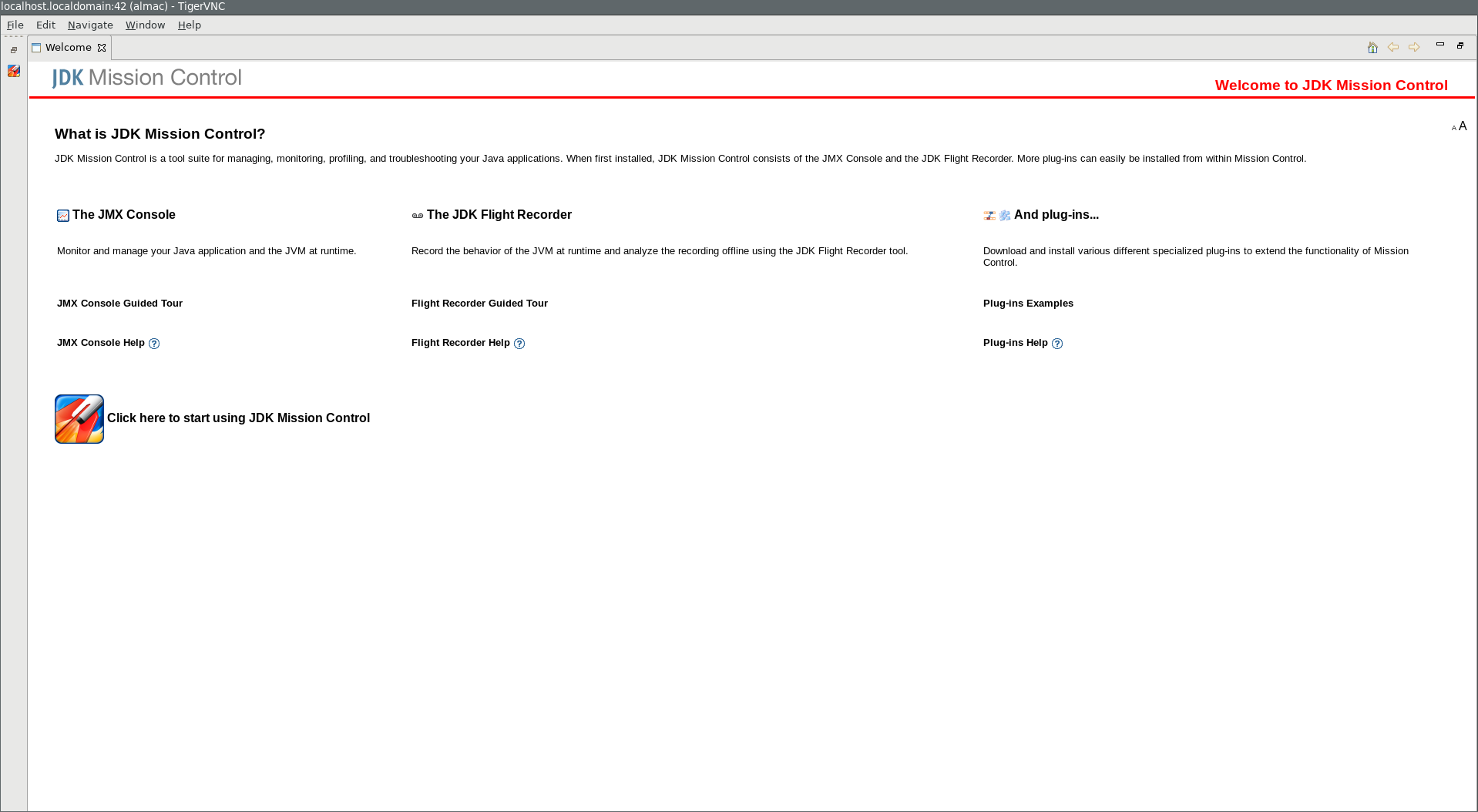The width and height of the screenshot is (1478, 812).
Task: Open the JMX Console Guided Tour link
Action: point(119,304)
